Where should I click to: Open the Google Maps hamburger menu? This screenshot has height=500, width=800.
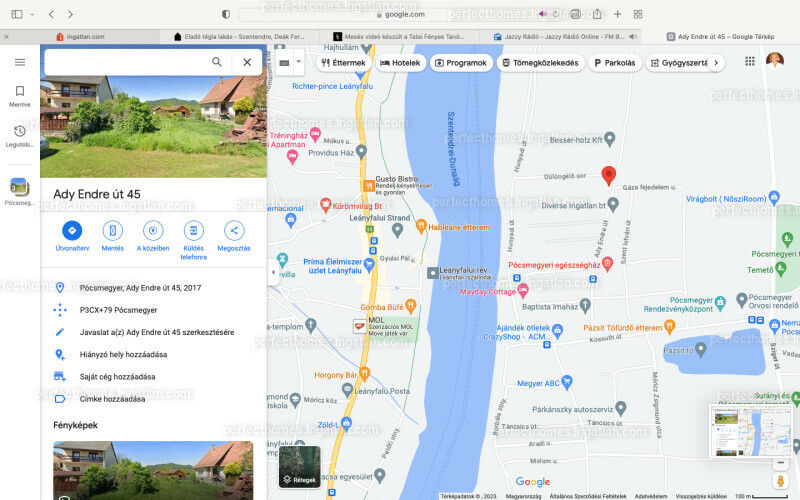click(x=20, y=62)
